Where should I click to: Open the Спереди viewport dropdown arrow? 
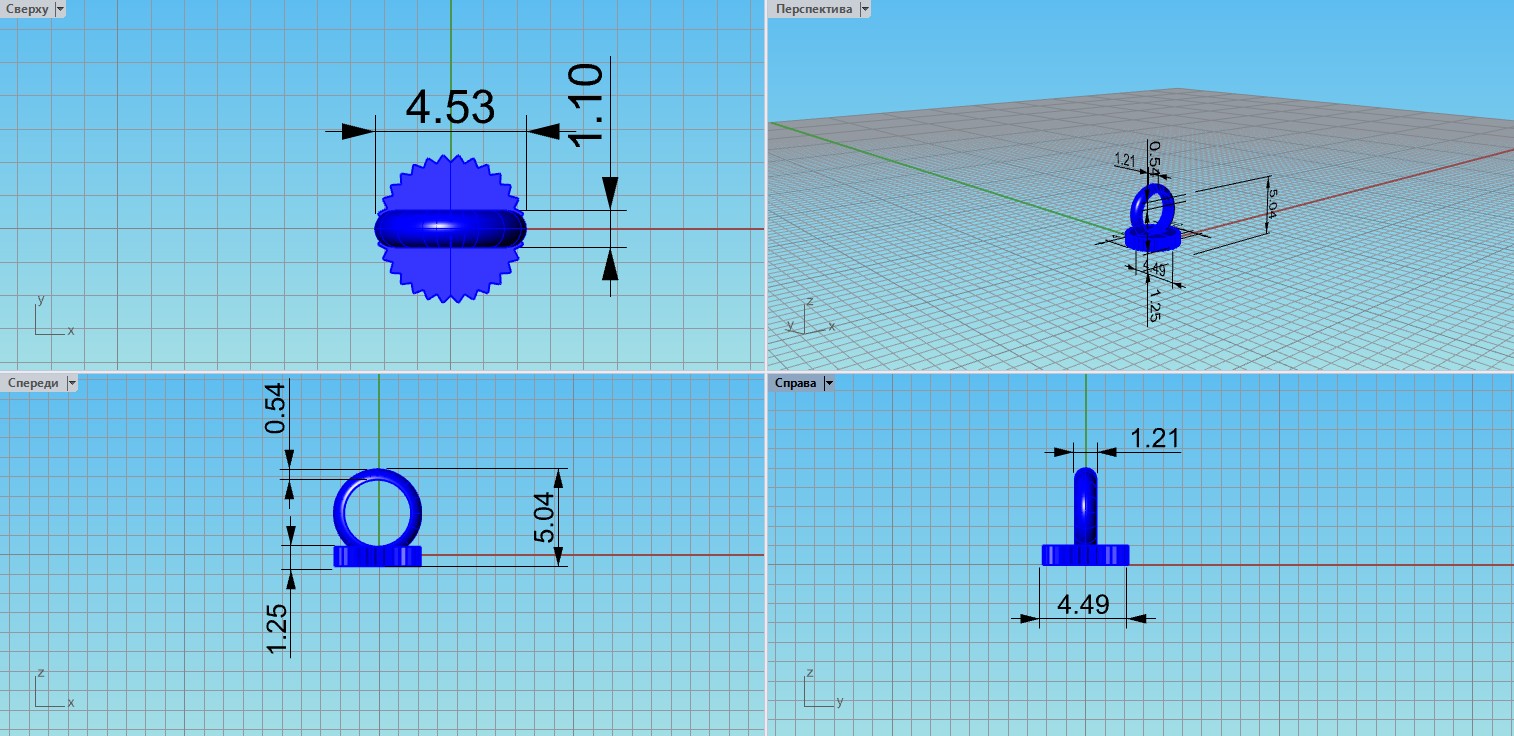click(71, 383)
